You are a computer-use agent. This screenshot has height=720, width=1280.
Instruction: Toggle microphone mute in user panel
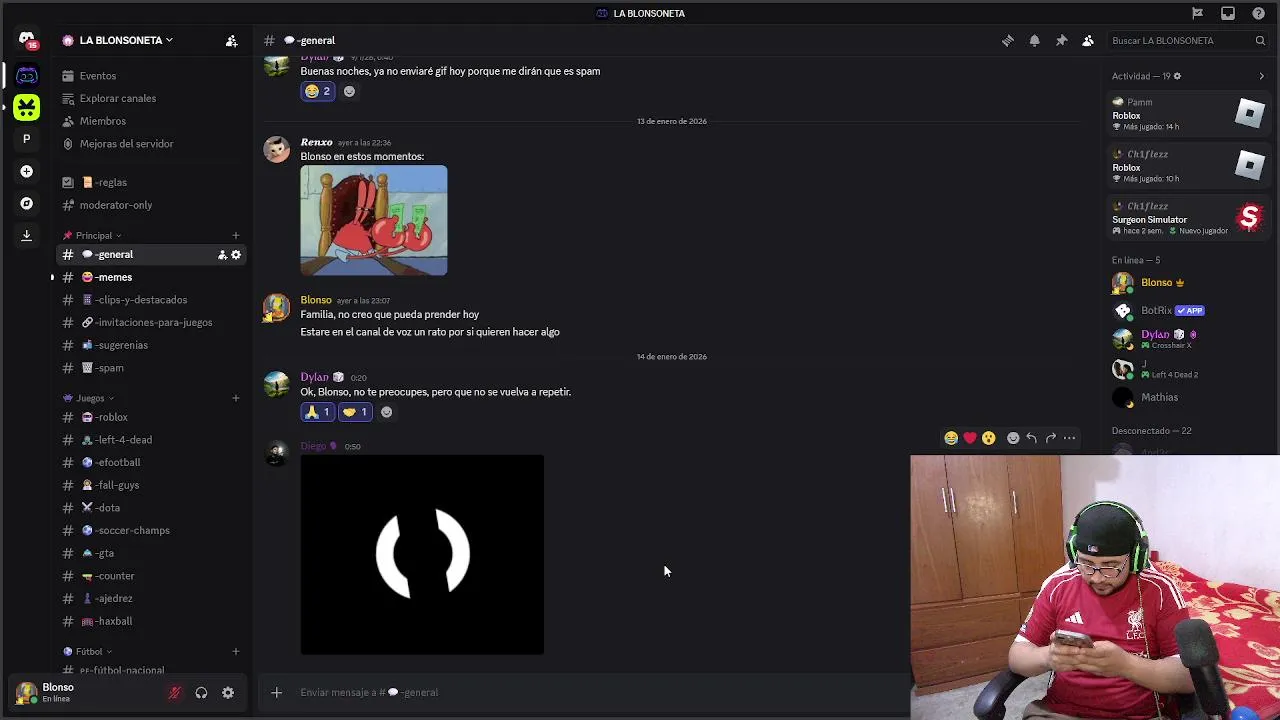pos(175,693)
